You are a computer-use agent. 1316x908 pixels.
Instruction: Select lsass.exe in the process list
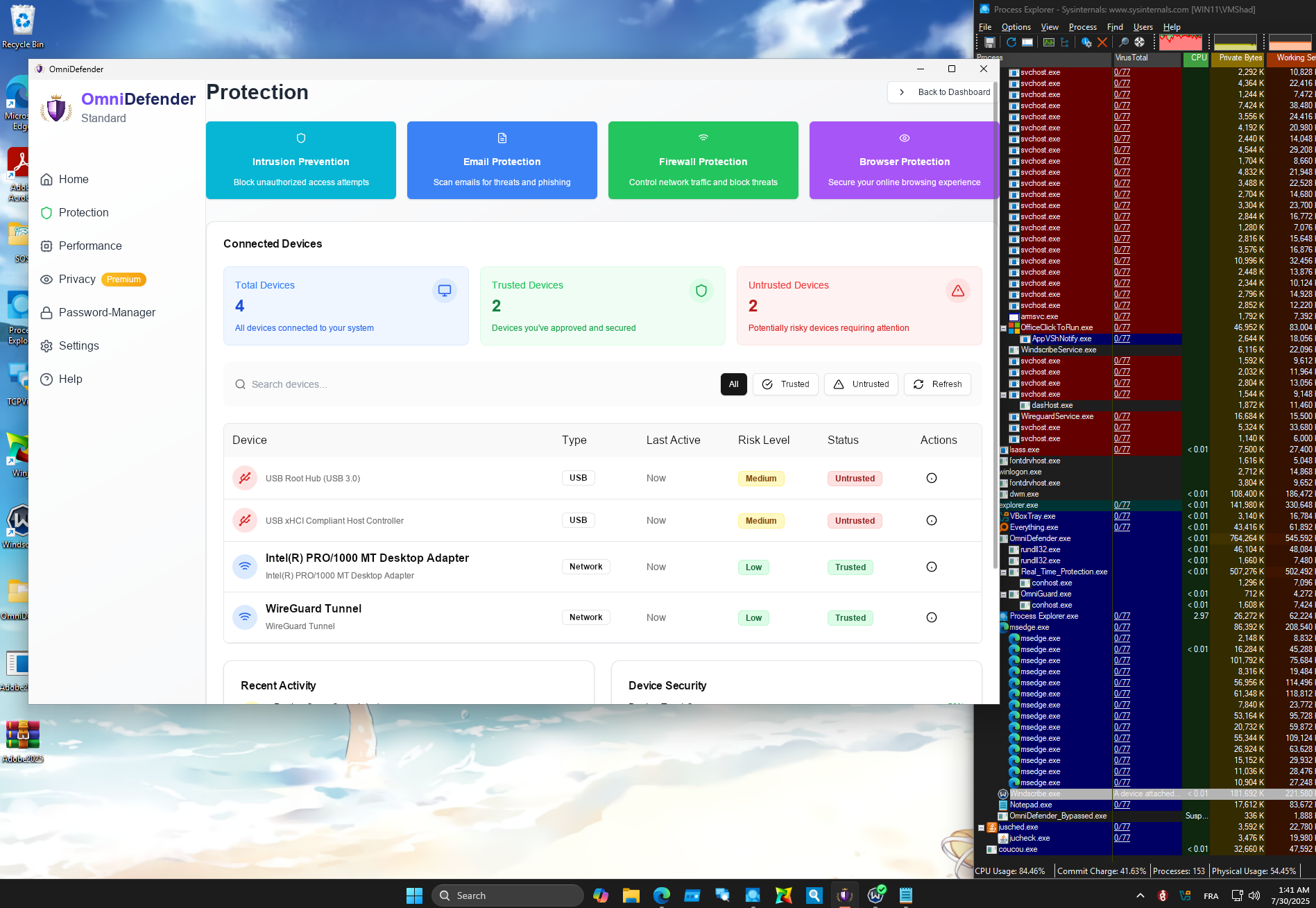pos(1024,449)
